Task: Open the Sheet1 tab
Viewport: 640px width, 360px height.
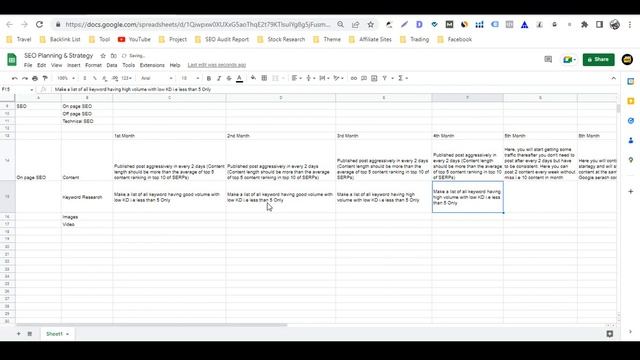Action: (57, 334)
